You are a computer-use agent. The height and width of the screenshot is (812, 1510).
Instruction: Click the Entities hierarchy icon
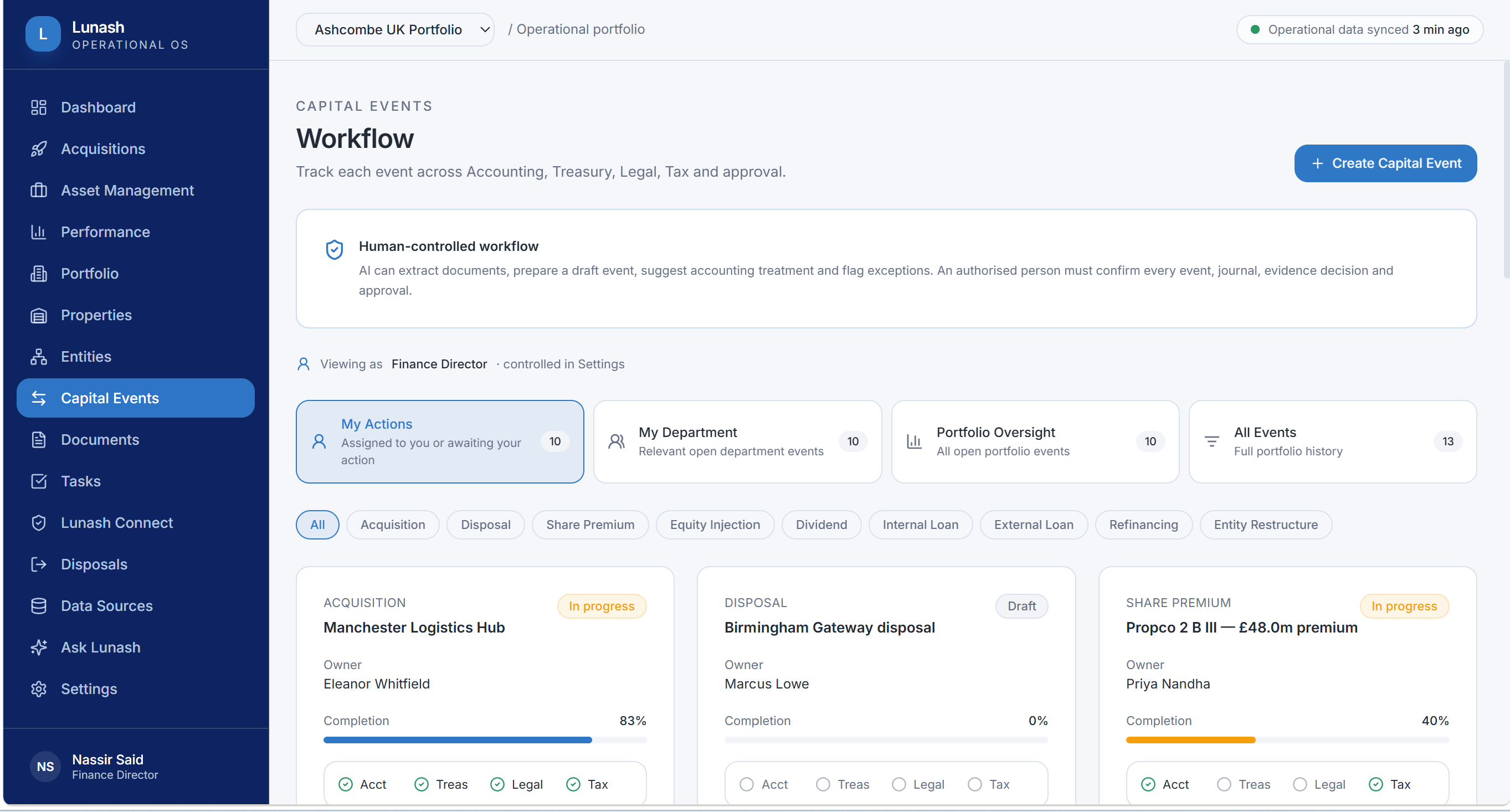pos(39,357)
